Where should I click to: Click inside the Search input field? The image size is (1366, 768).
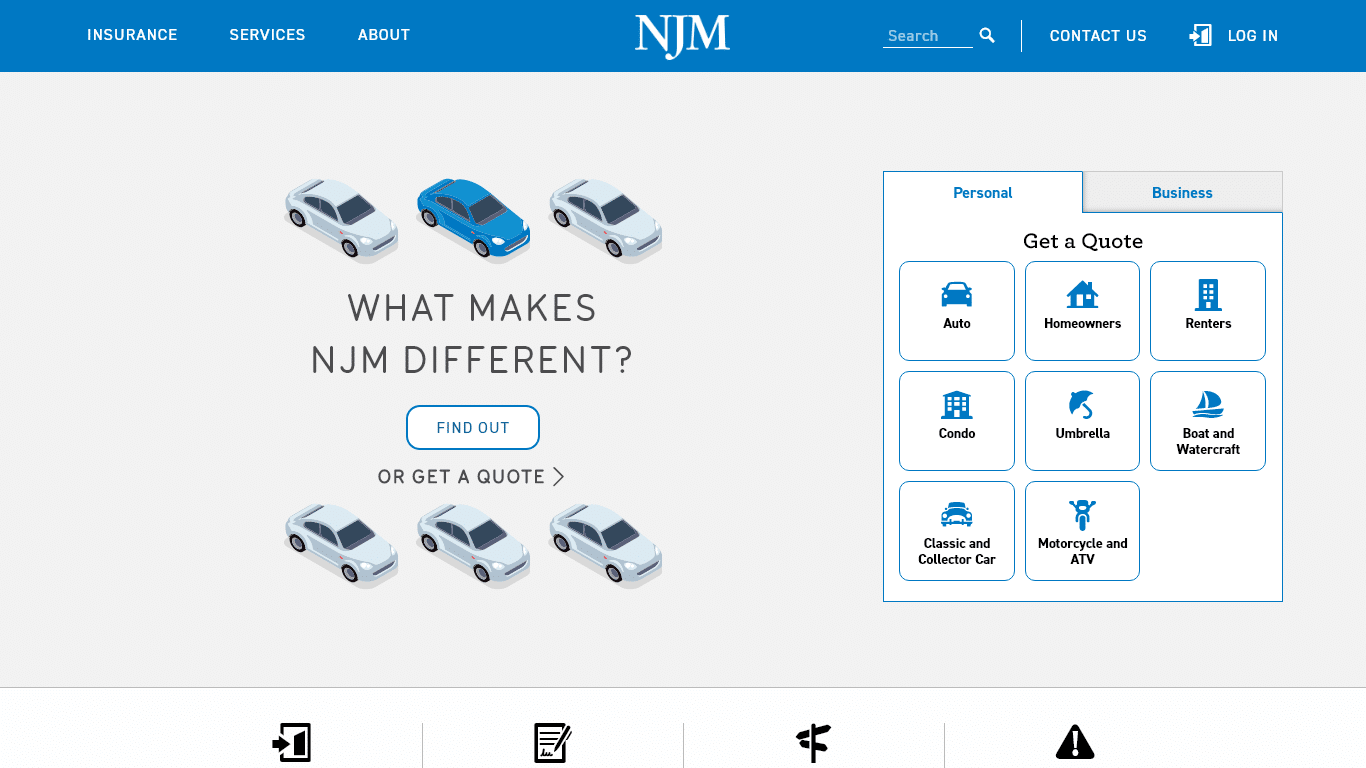(x=925, y=35)
